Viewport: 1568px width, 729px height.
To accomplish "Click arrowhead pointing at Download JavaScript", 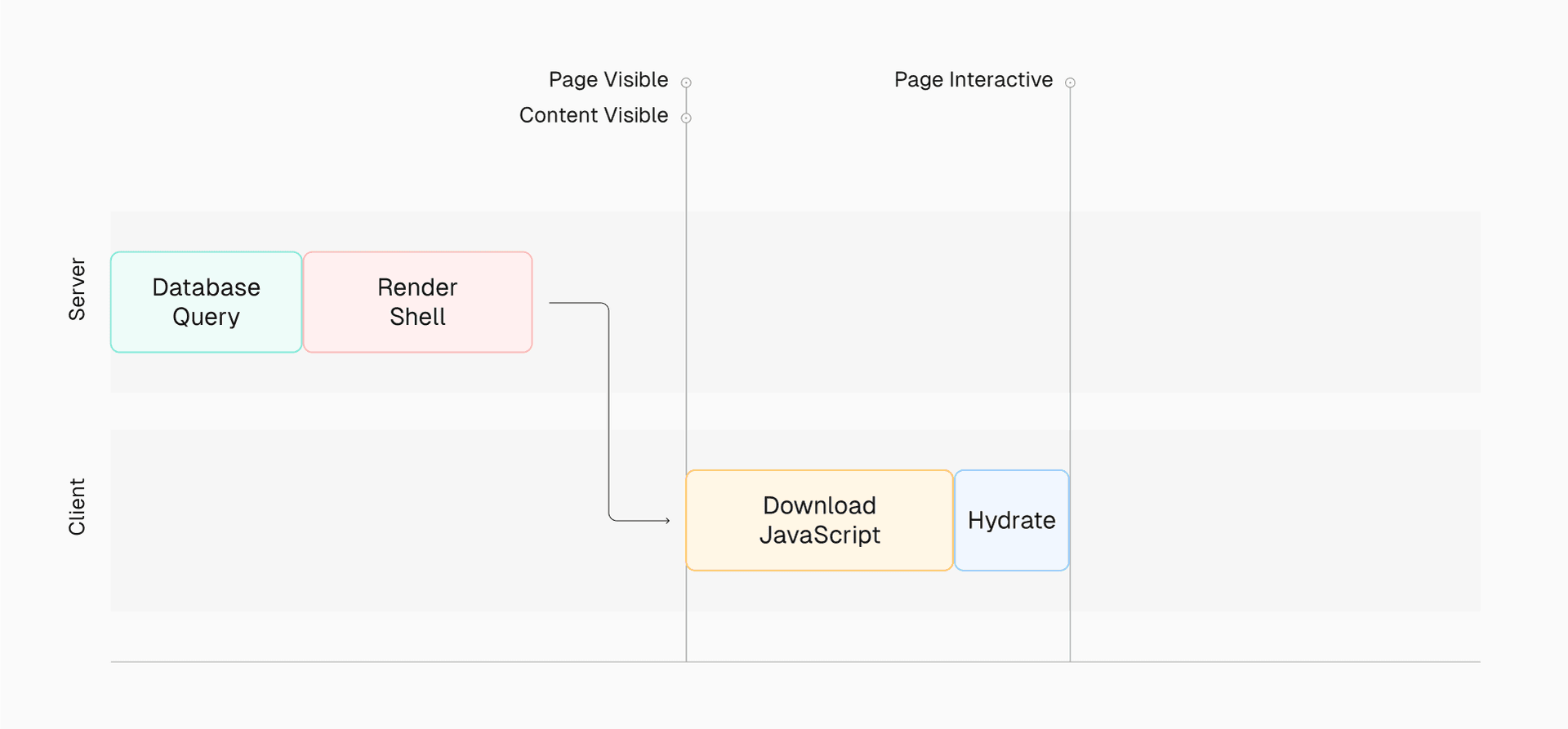I will pyautogui.click(x=666, y=520).
